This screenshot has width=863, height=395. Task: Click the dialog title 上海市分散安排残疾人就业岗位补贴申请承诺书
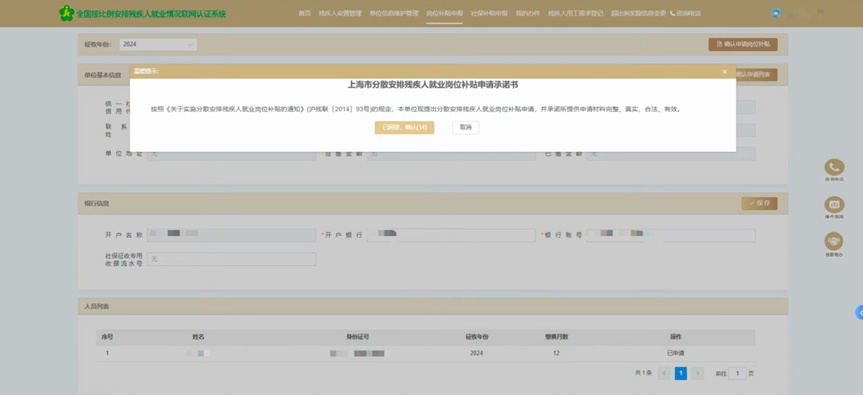coord(433,85)
